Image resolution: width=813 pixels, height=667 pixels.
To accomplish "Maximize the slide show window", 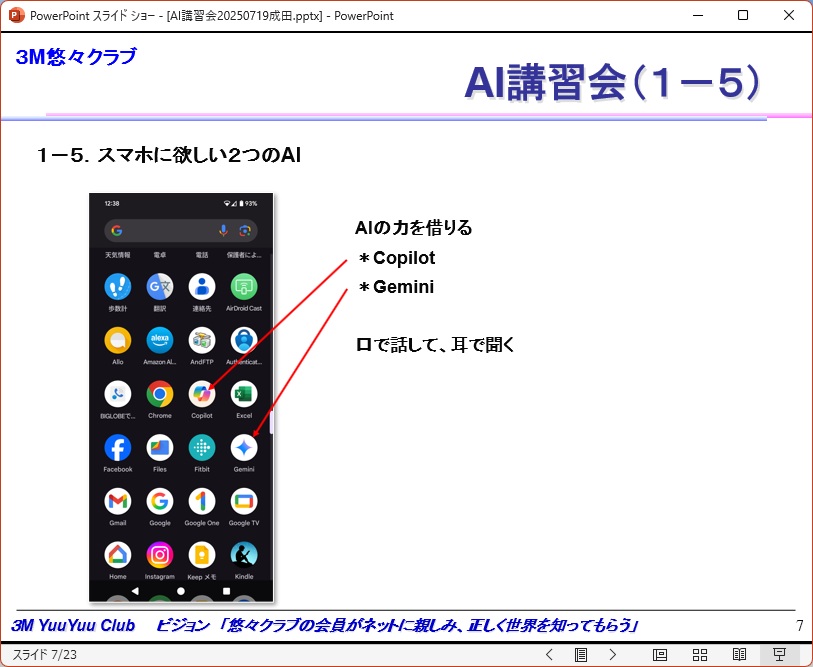I will coord(743,15).
